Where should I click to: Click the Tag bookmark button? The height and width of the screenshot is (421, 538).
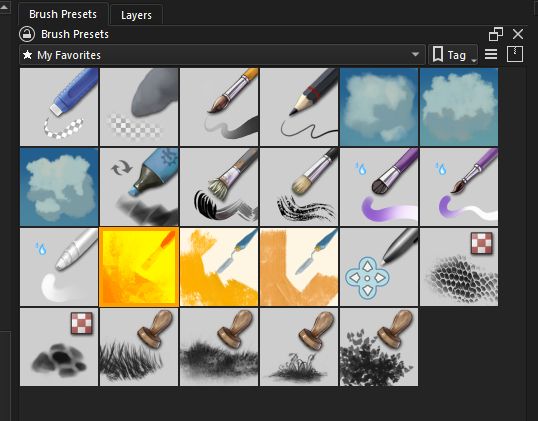pyautogui.click(x=449, y=55)
